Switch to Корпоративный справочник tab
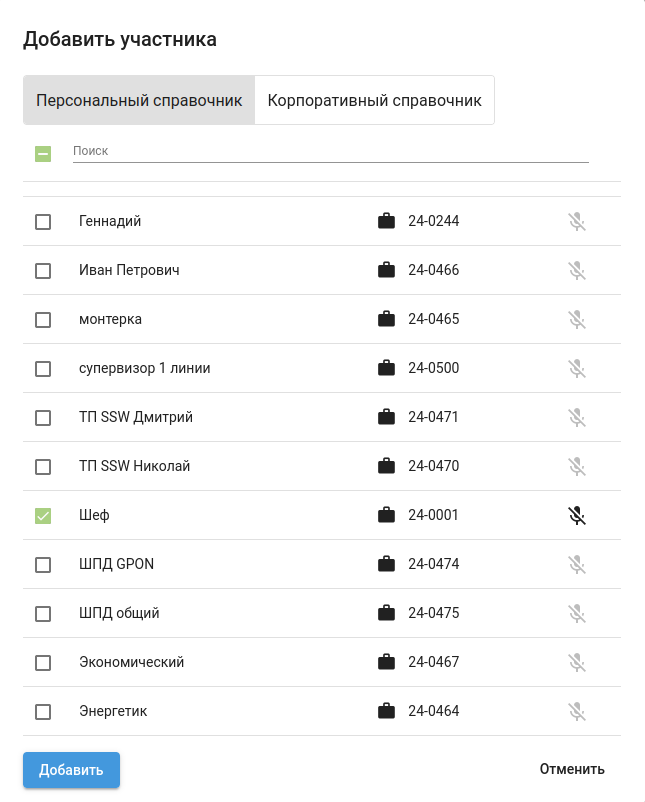 click(375, 100)
